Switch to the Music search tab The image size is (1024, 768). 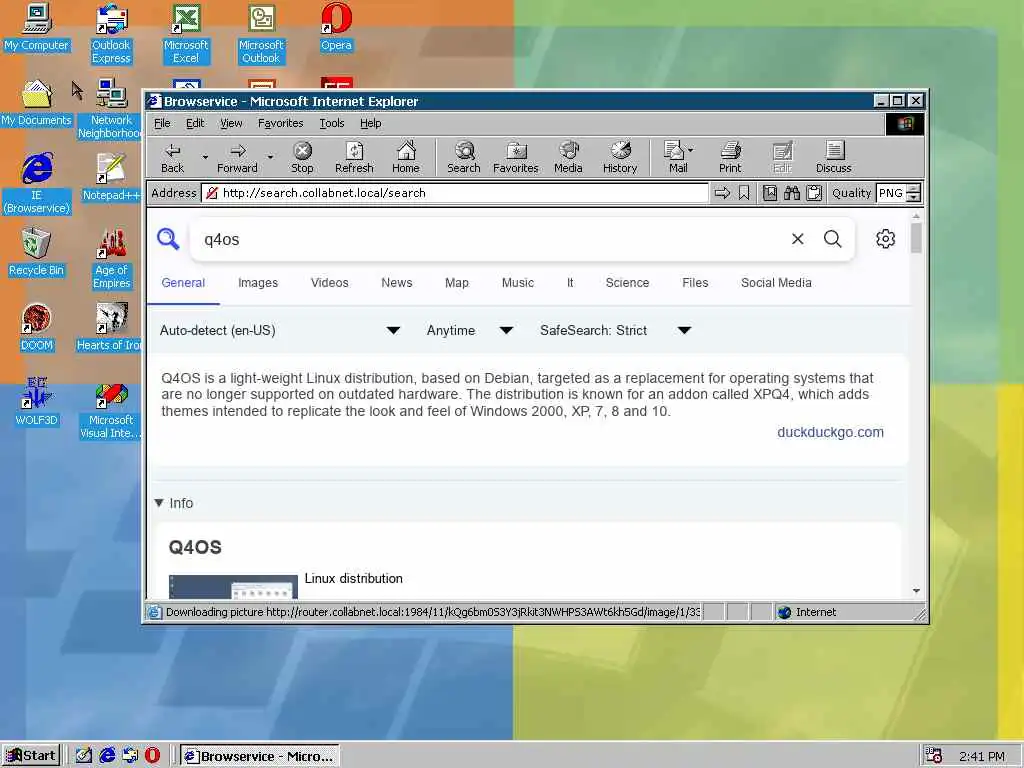point(517,283)
